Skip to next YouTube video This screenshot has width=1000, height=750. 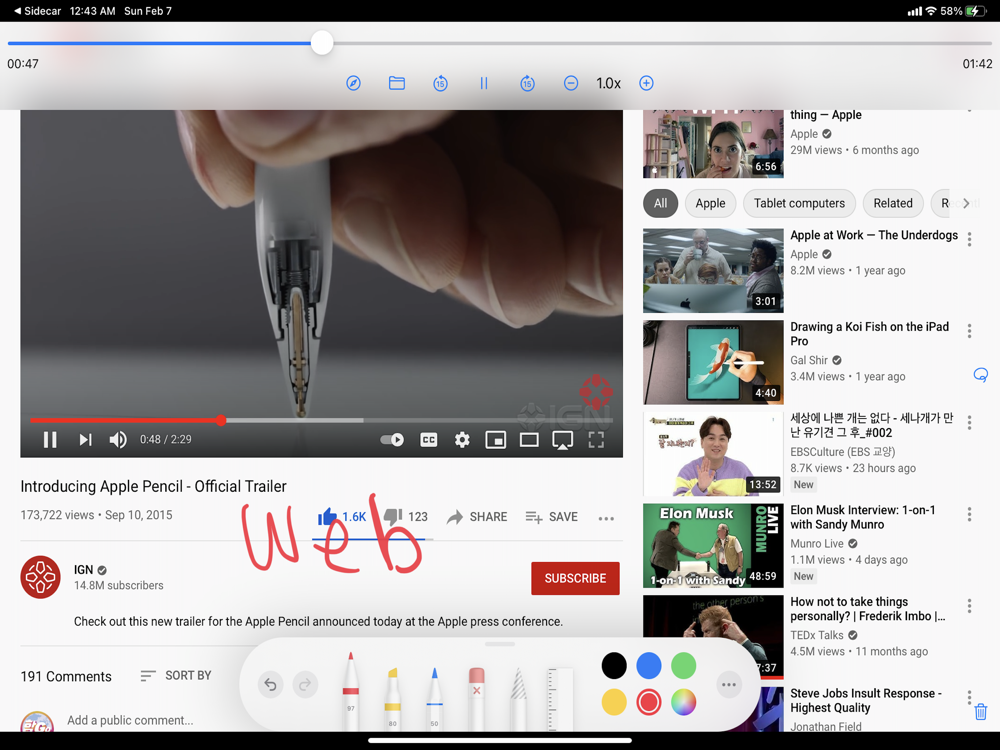(85, 439)
